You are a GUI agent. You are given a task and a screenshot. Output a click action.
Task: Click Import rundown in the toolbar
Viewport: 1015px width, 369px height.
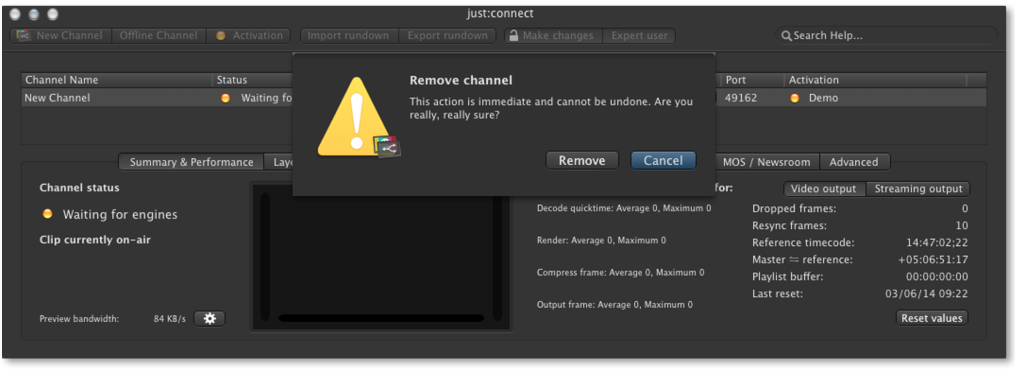click(x=348, y=36)
